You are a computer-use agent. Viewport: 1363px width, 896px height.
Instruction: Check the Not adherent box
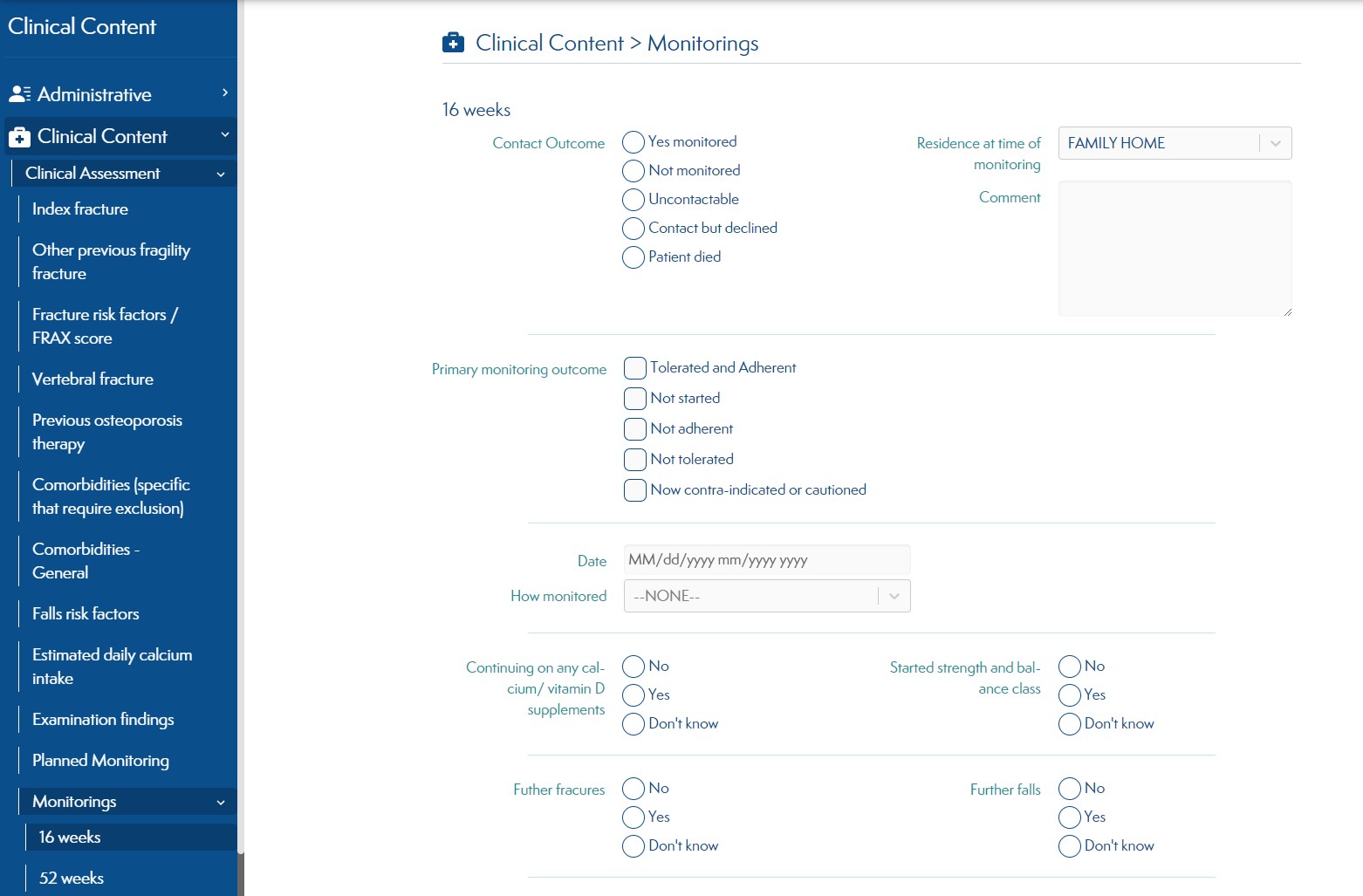click(635, 429)
